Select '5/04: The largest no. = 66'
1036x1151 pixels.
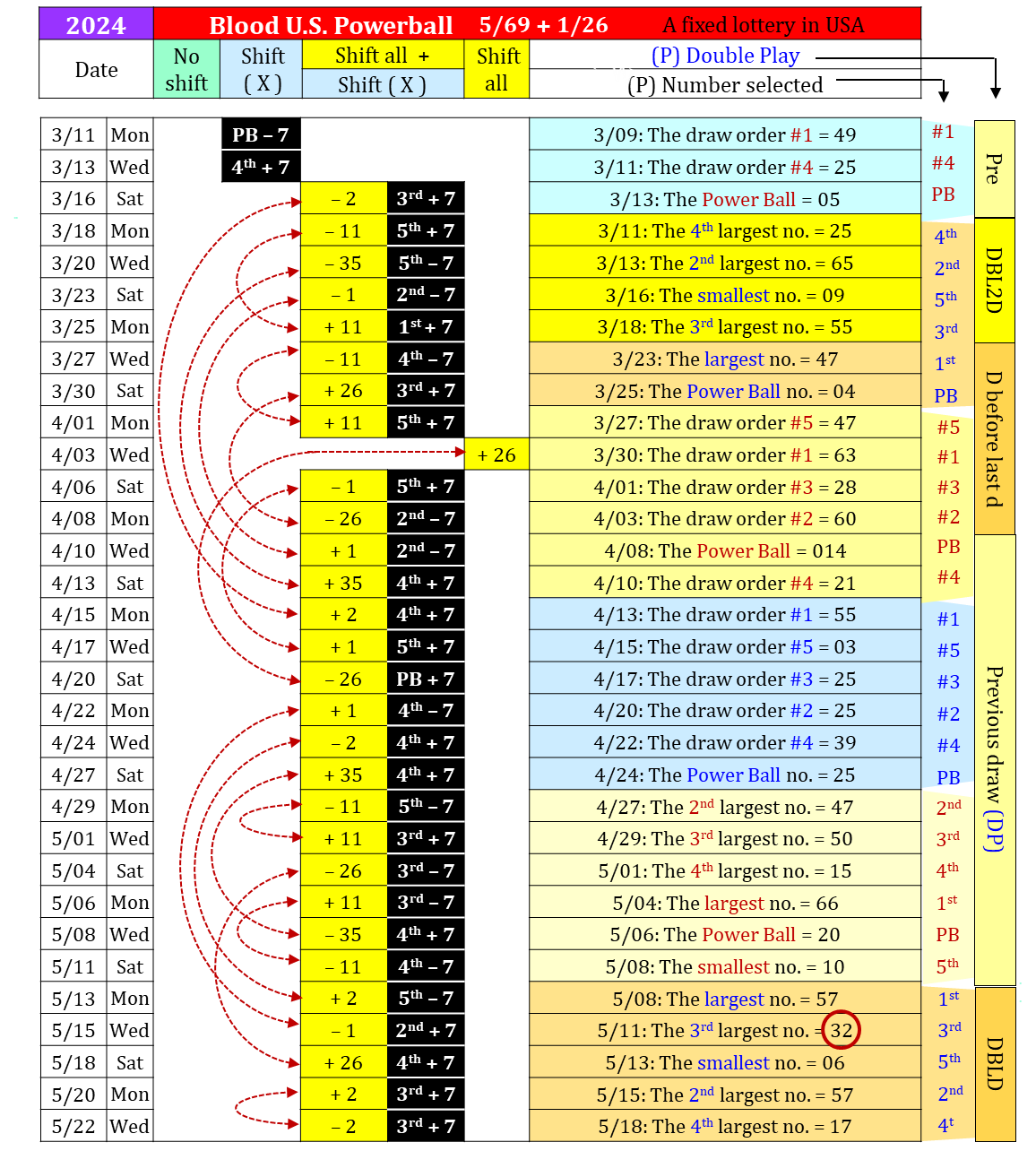(x=725, y=903)
